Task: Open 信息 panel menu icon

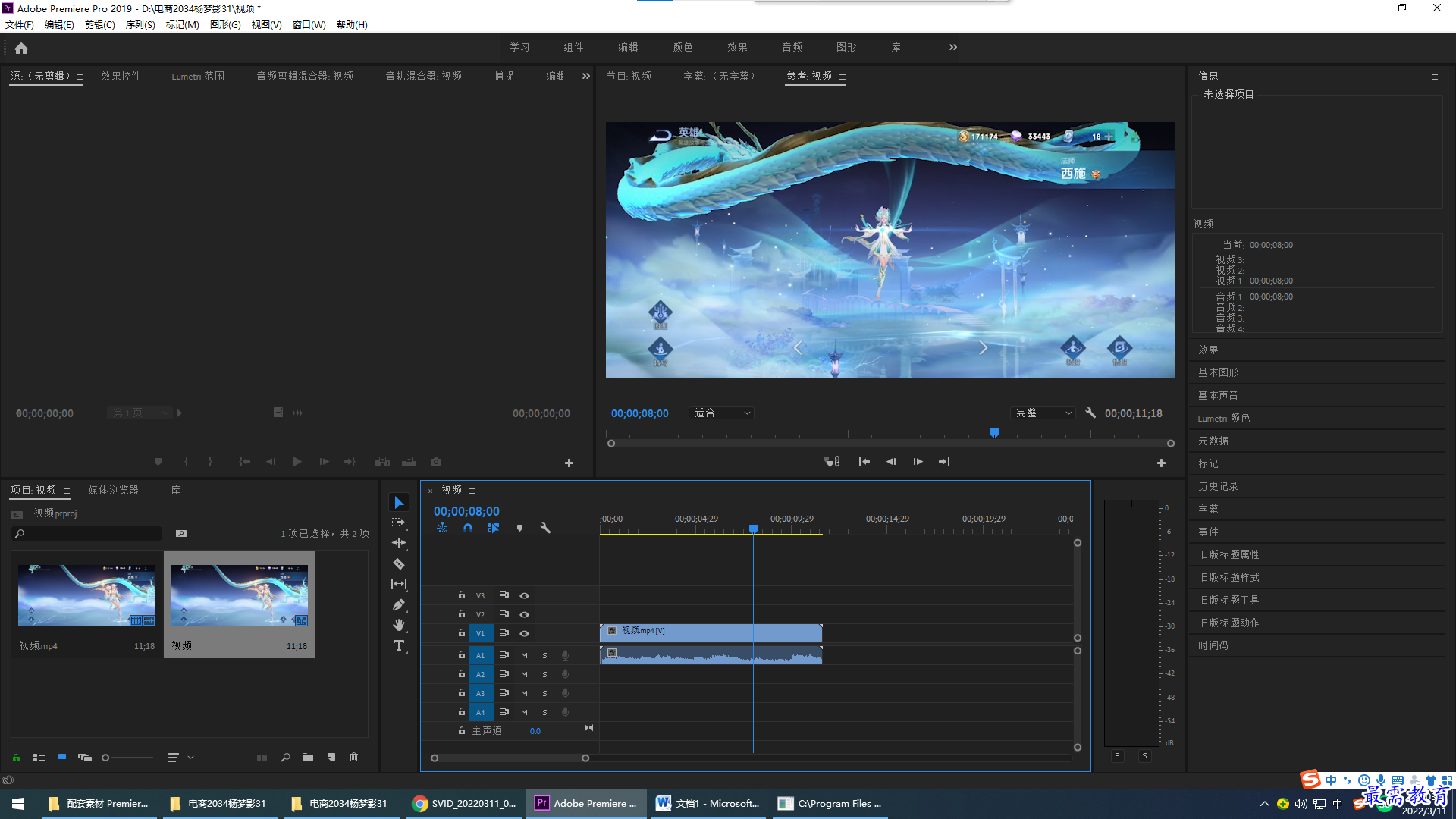Action: [1435, 77]
